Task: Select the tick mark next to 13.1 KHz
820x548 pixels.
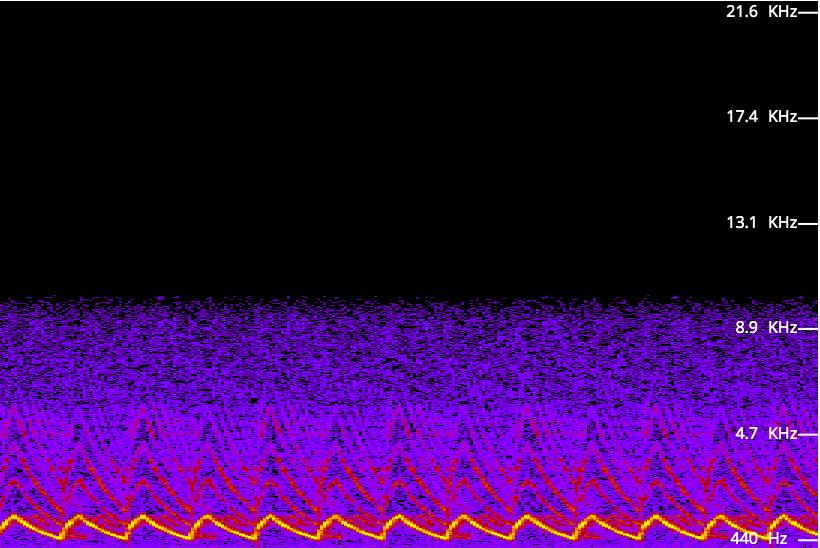Action: [x=808, y=224]
